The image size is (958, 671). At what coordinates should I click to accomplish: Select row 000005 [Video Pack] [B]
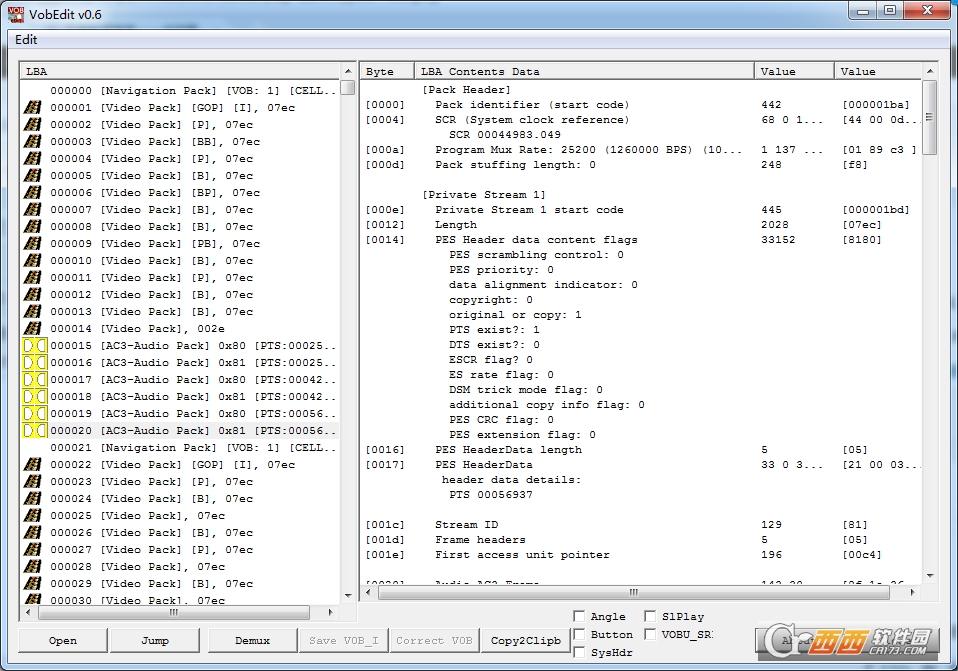[x=152, y=176]
